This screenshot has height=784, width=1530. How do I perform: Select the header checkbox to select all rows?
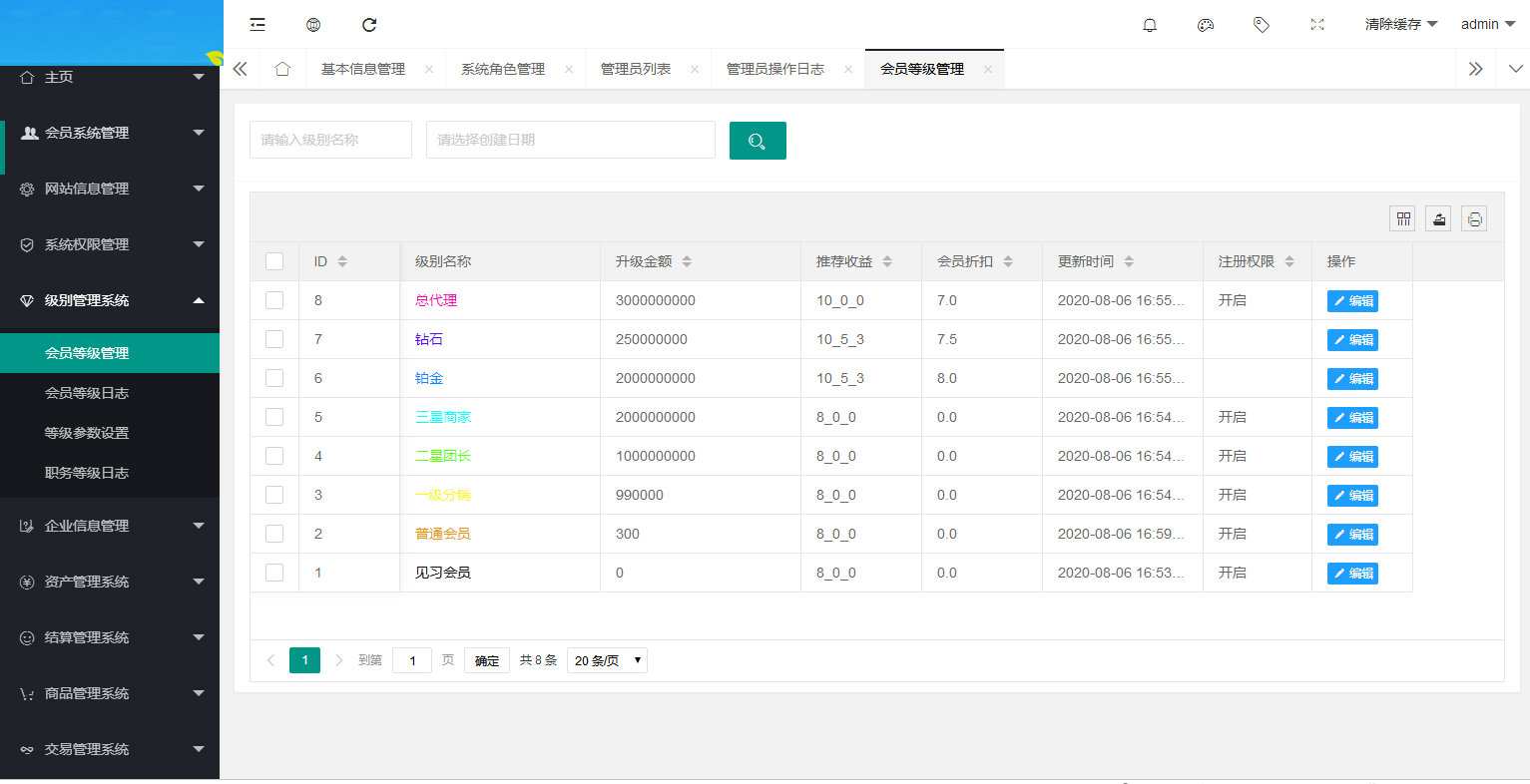pyautogui.click(x=273, y=260)
